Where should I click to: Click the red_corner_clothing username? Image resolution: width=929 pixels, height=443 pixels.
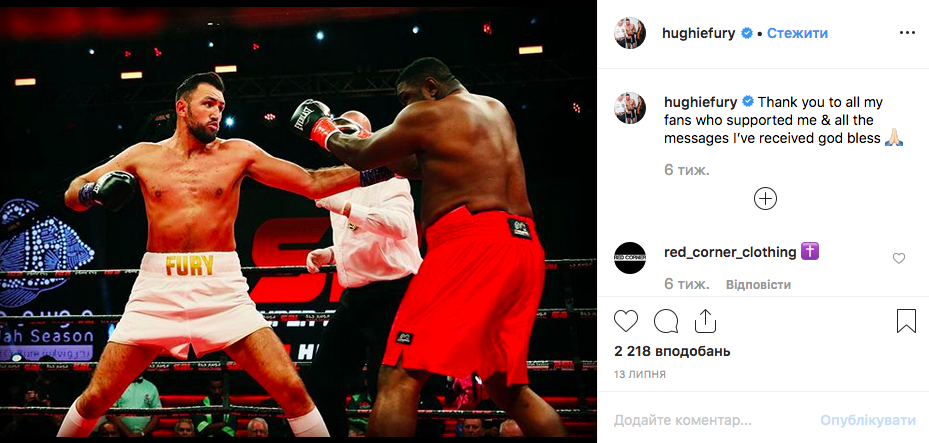click(x=730, y=252)
